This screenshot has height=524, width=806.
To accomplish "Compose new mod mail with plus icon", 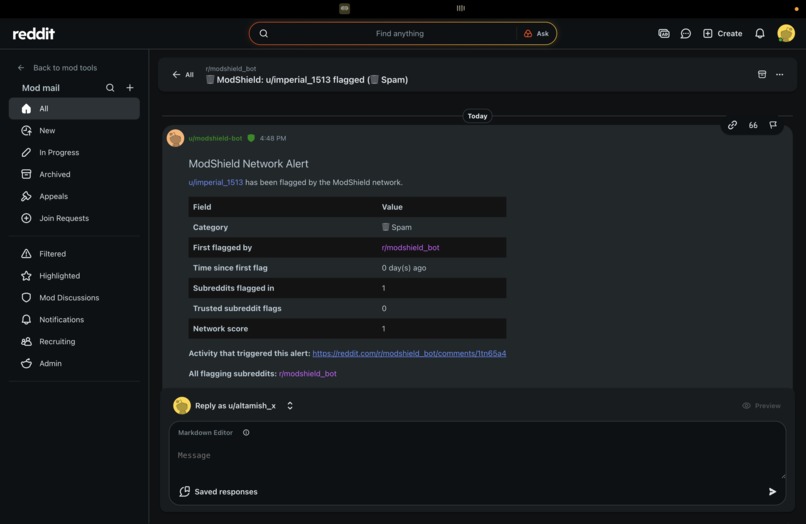I will [x=130, y=88].
